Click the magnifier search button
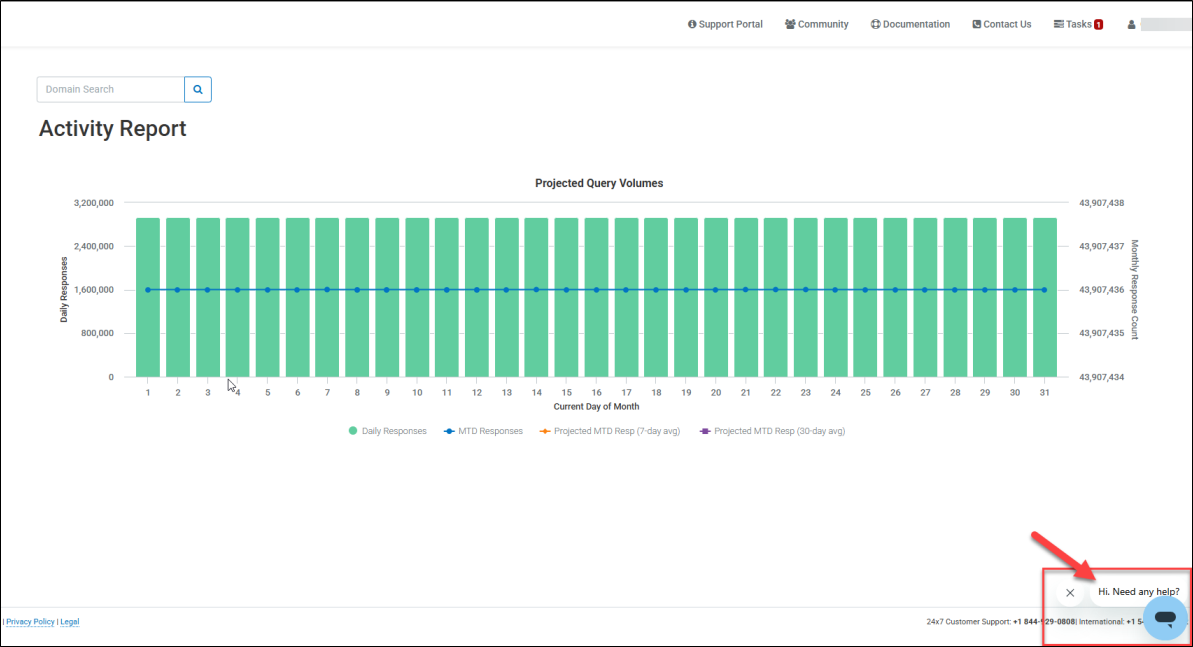Viewport: 1193px width, 647px height. tap(198, 89)
